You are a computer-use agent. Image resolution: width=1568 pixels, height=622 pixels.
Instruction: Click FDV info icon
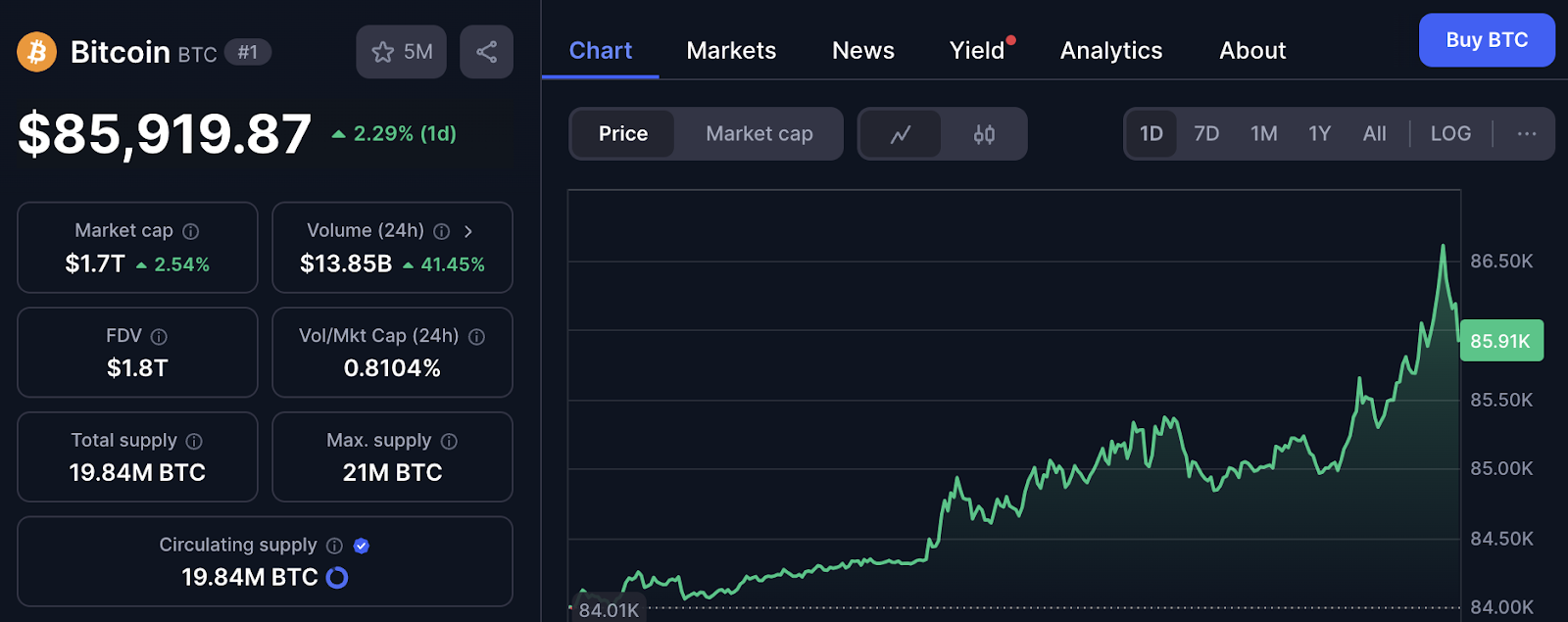159,337
